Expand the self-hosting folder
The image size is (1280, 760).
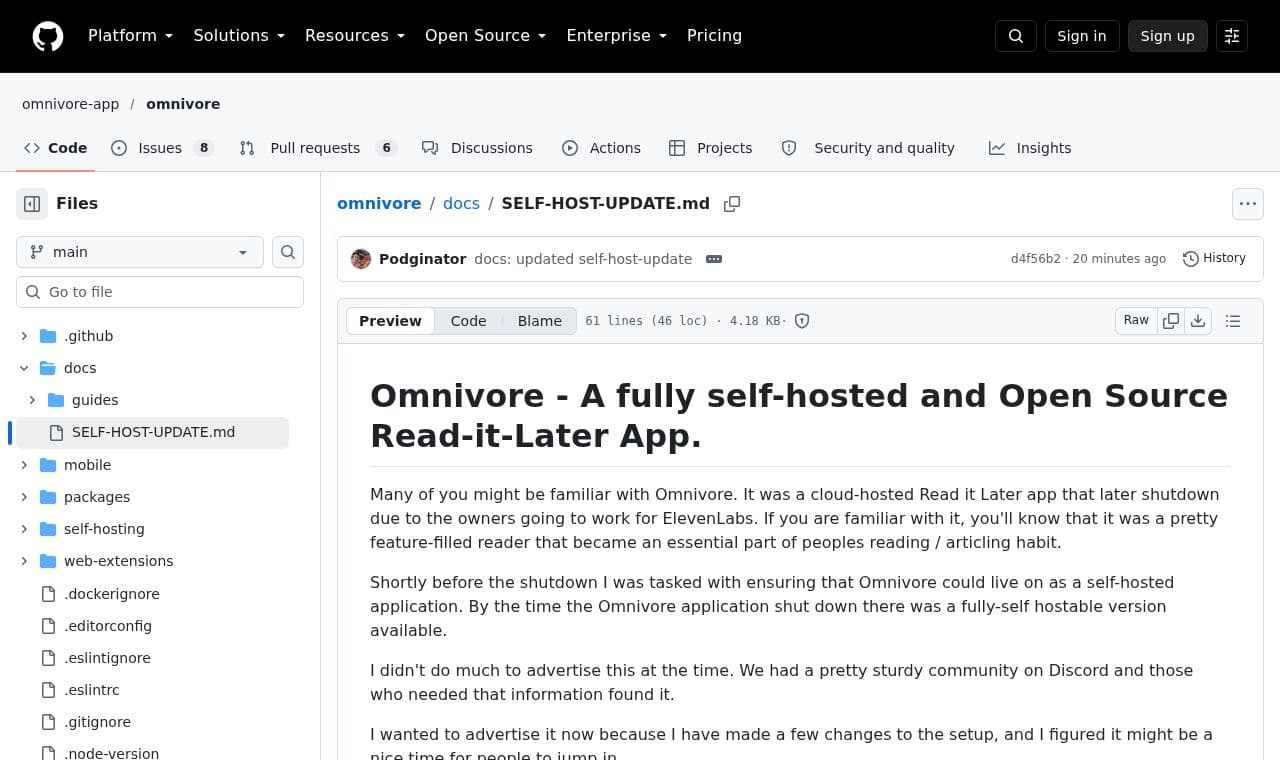pyautogui.click(x=24, y=529)
